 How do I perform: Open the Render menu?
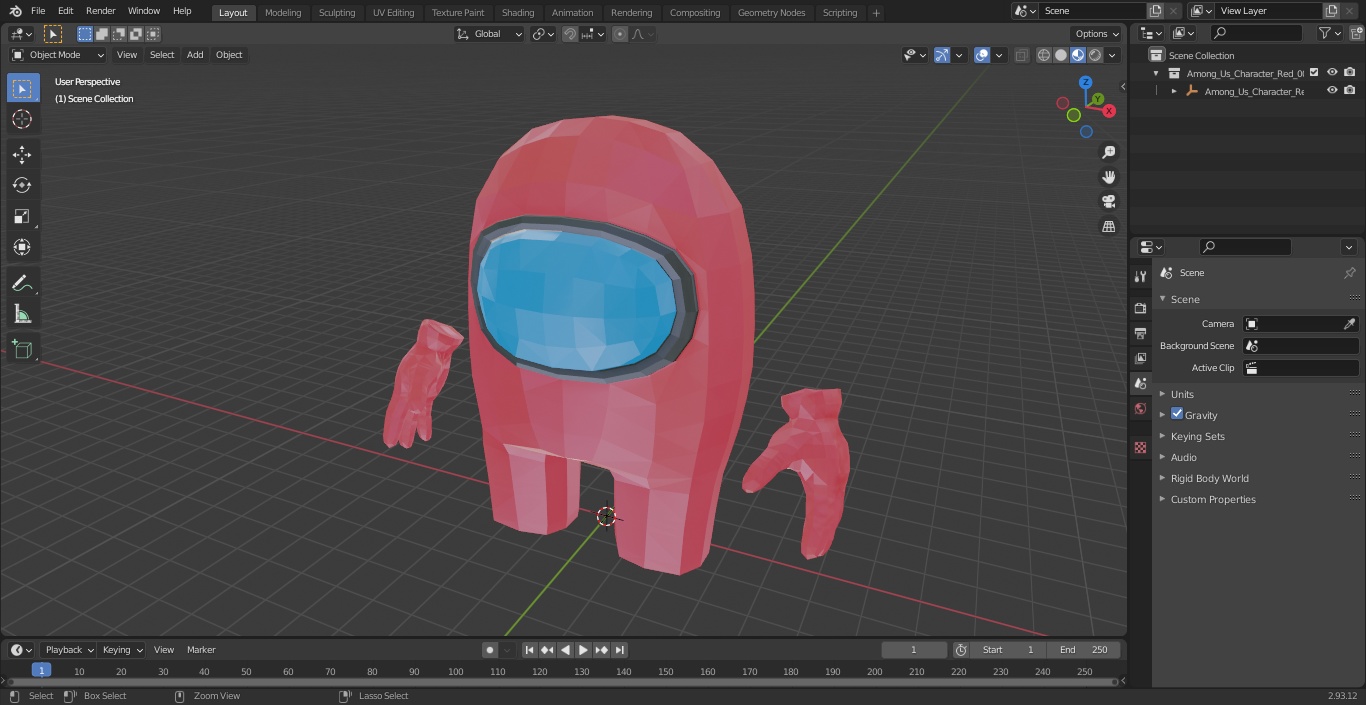point(100,11)
